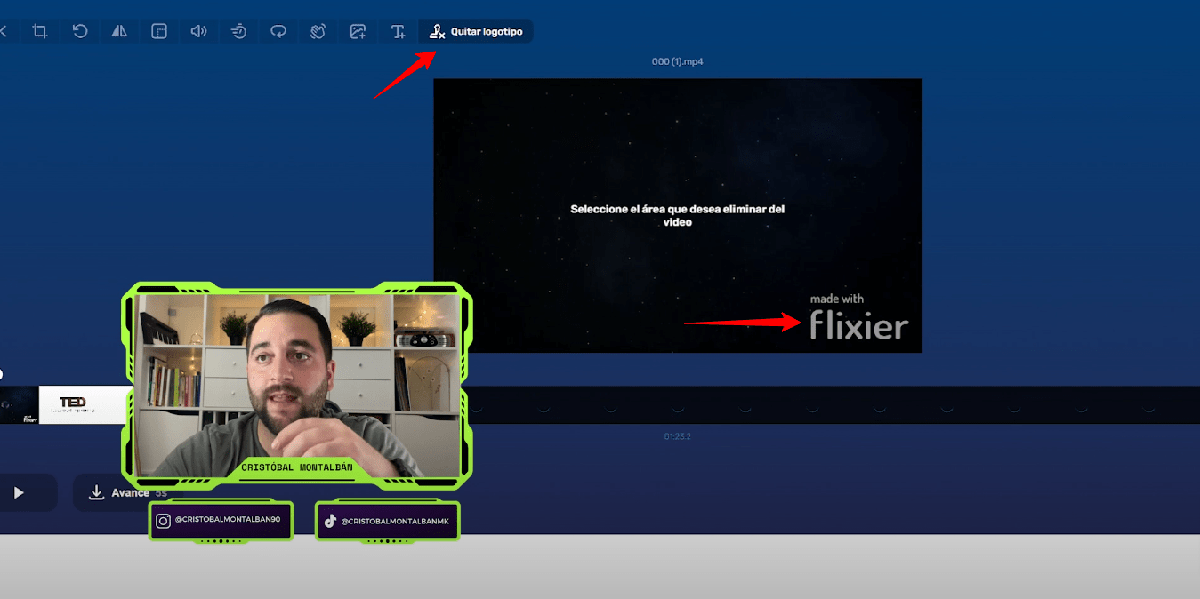This screenshot has height=599, width=1200.
Task: Select the flip/mirror video tool
Action: [x=119, y=32]
